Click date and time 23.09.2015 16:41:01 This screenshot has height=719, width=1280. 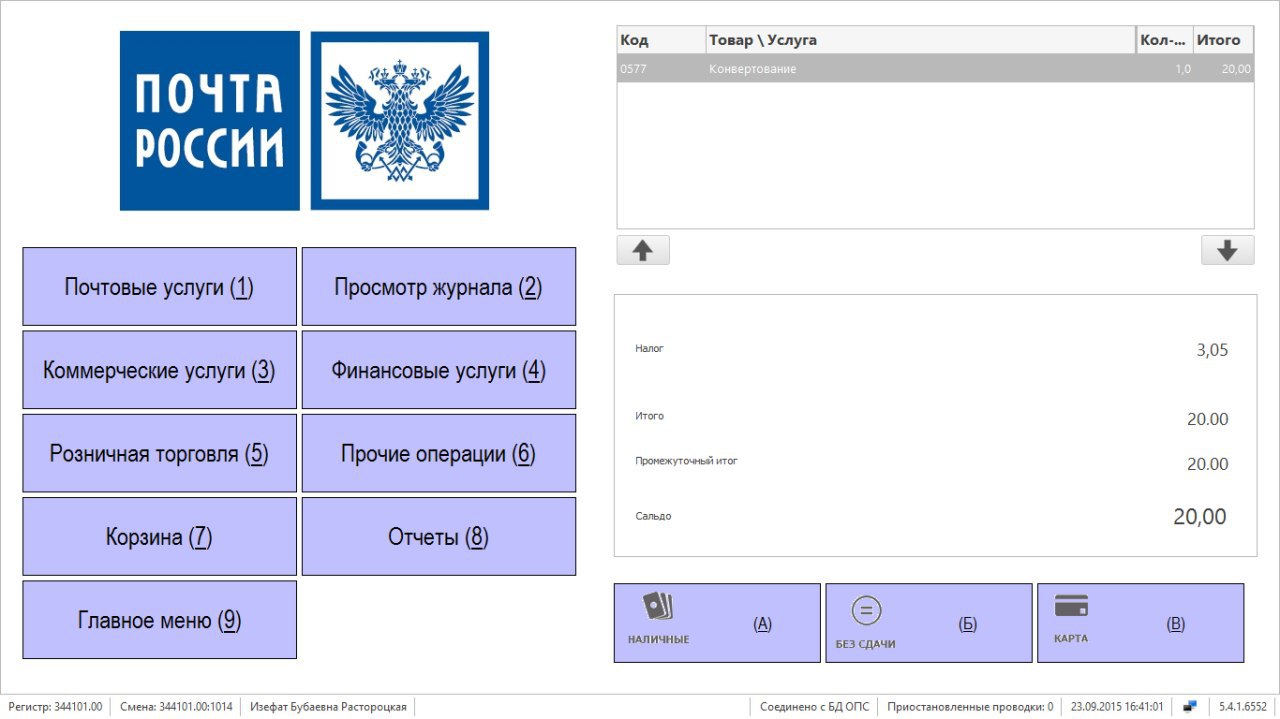click(1117, 707)
